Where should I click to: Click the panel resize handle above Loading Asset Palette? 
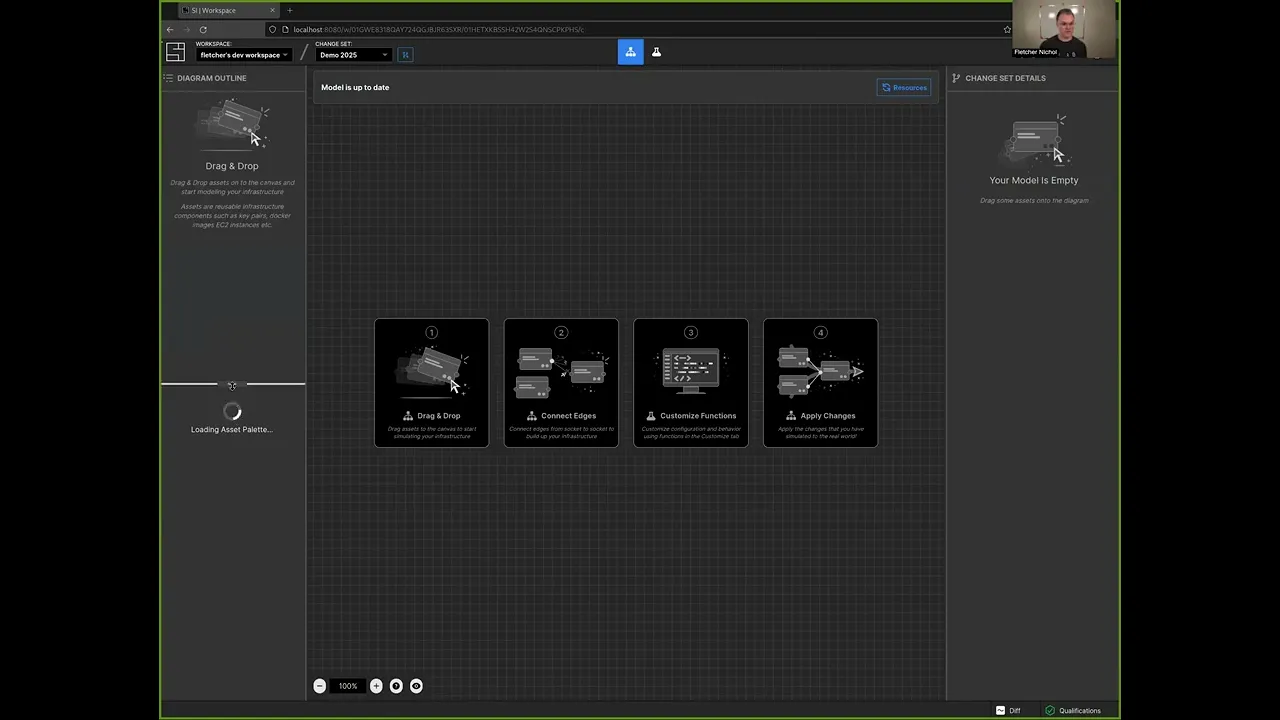(x=232, y=385)
